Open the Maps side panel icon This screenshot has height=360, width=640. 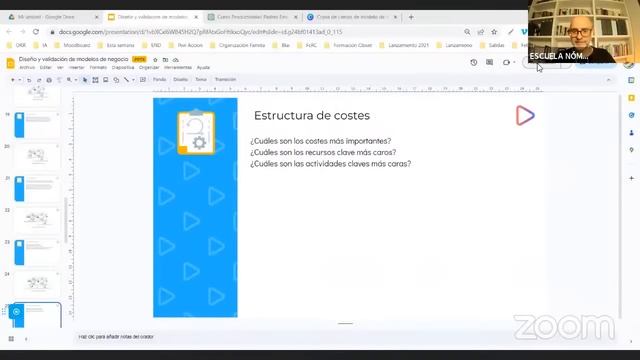631,150
